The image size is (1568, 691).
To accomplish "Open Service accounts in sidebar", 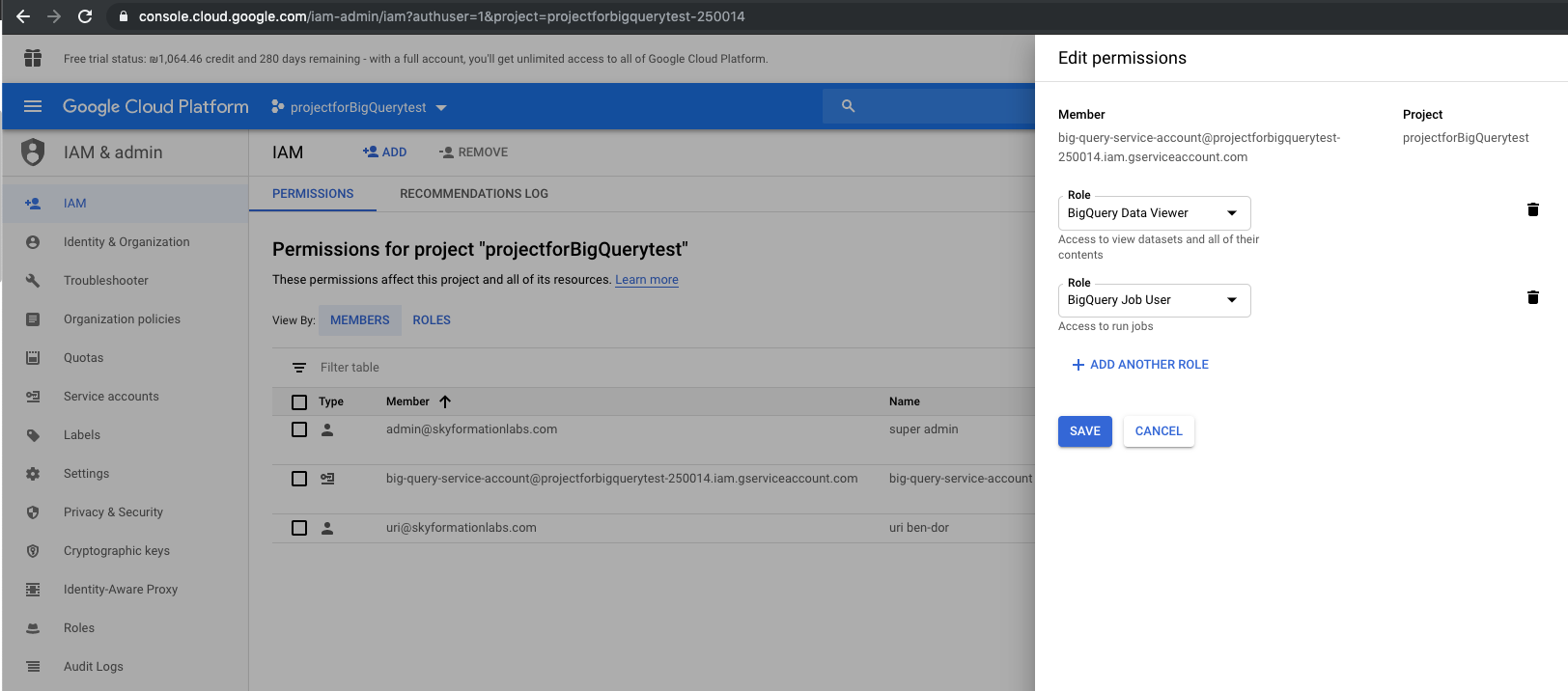I will click(111, 397).
